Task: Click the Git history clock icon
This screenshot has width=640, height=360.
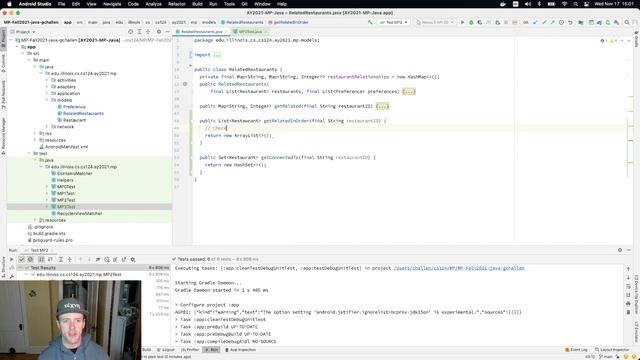Action: pos(561,22)
